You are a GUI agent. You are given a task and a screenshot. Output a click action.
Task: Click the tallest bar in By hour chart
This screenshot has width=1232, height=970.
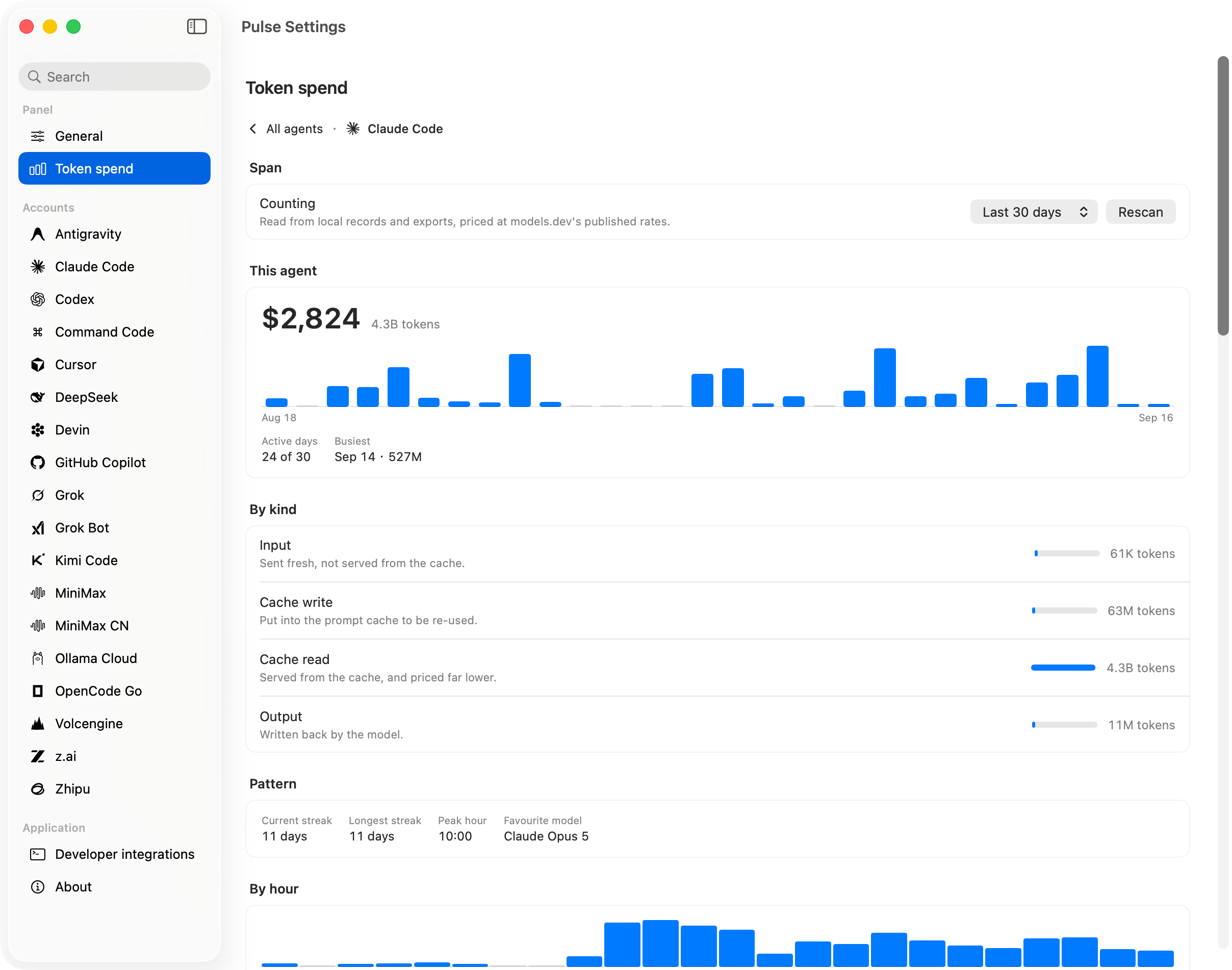pyautogui.click(x=660, y=943)
